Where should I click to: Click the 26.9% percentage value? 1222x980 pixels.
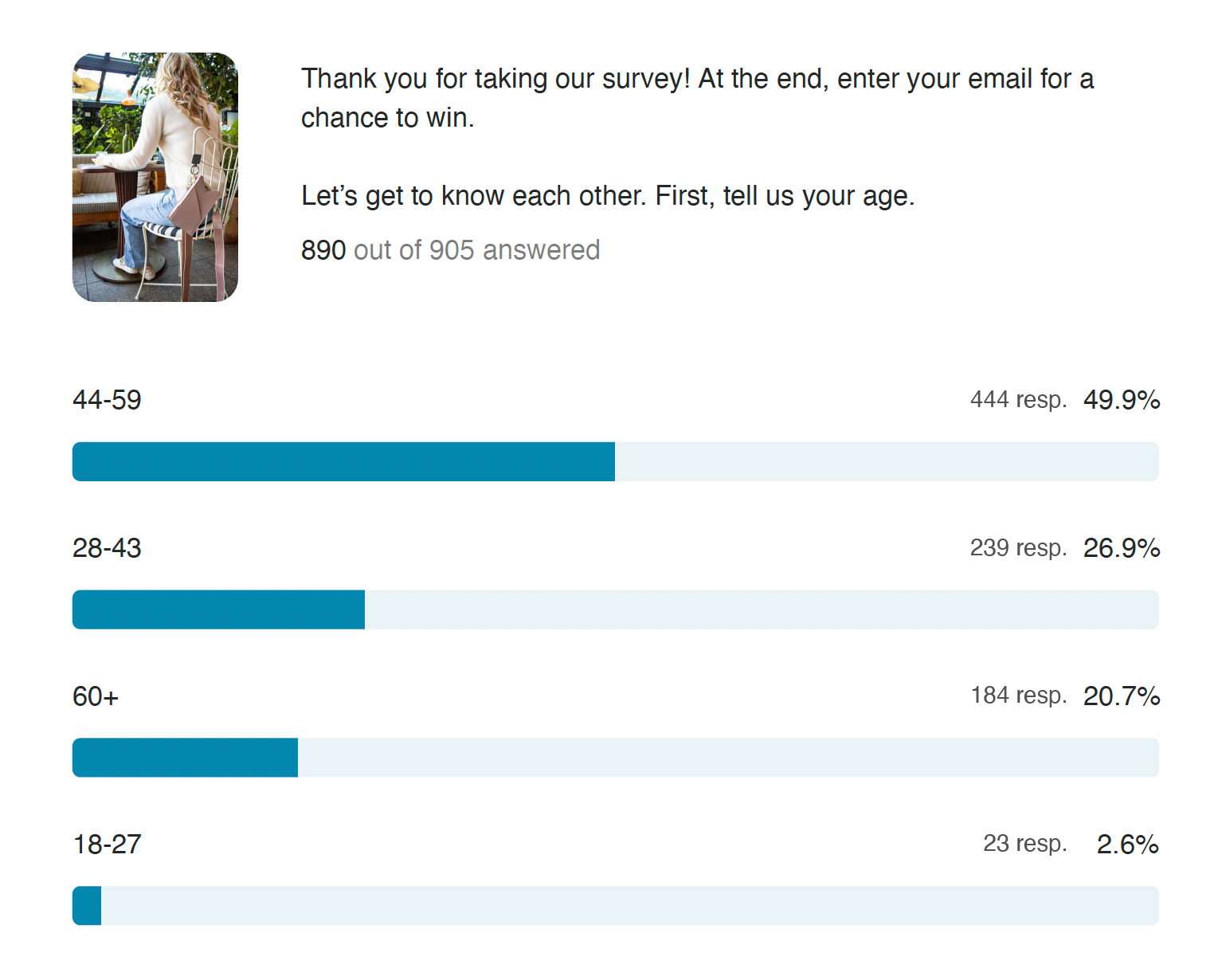(1122, 548)
